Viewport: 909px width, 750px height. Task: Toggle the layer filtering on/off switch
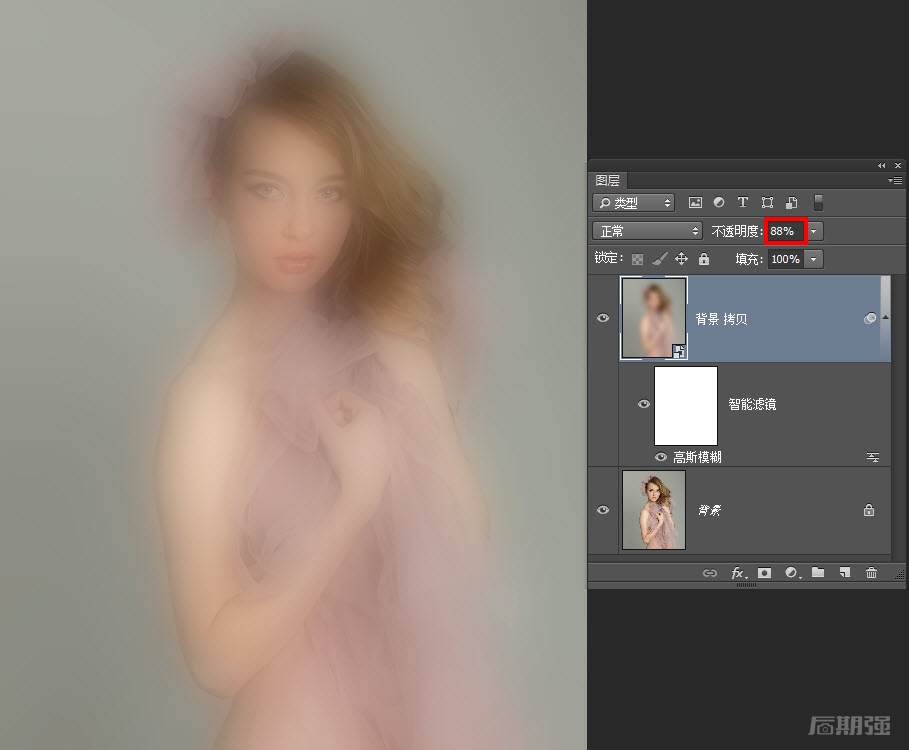(x=818, y=203)
